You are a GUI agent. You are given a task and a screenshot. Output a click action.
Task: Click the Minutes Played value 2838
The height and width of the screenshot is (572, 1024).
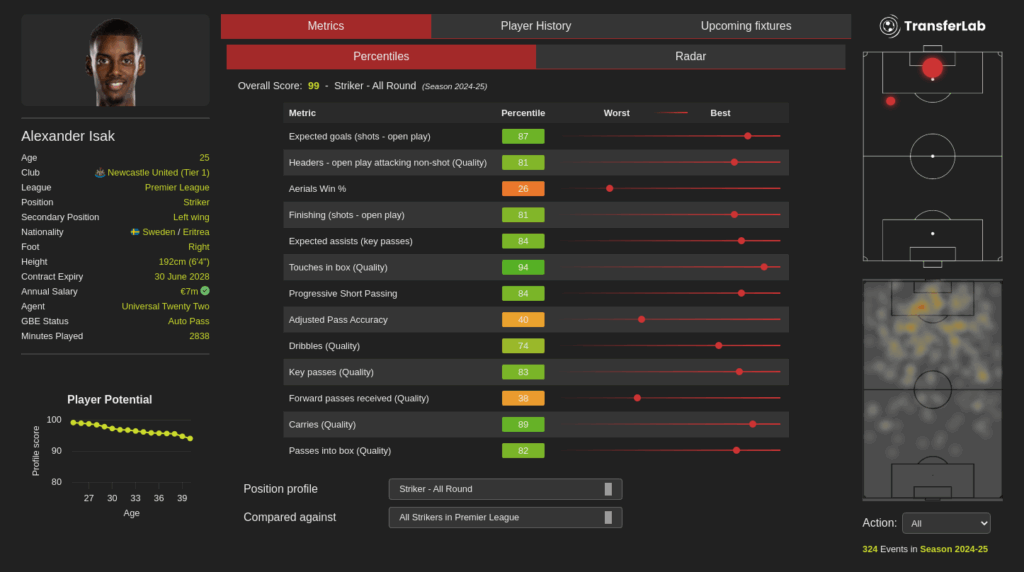coord(199,336)
